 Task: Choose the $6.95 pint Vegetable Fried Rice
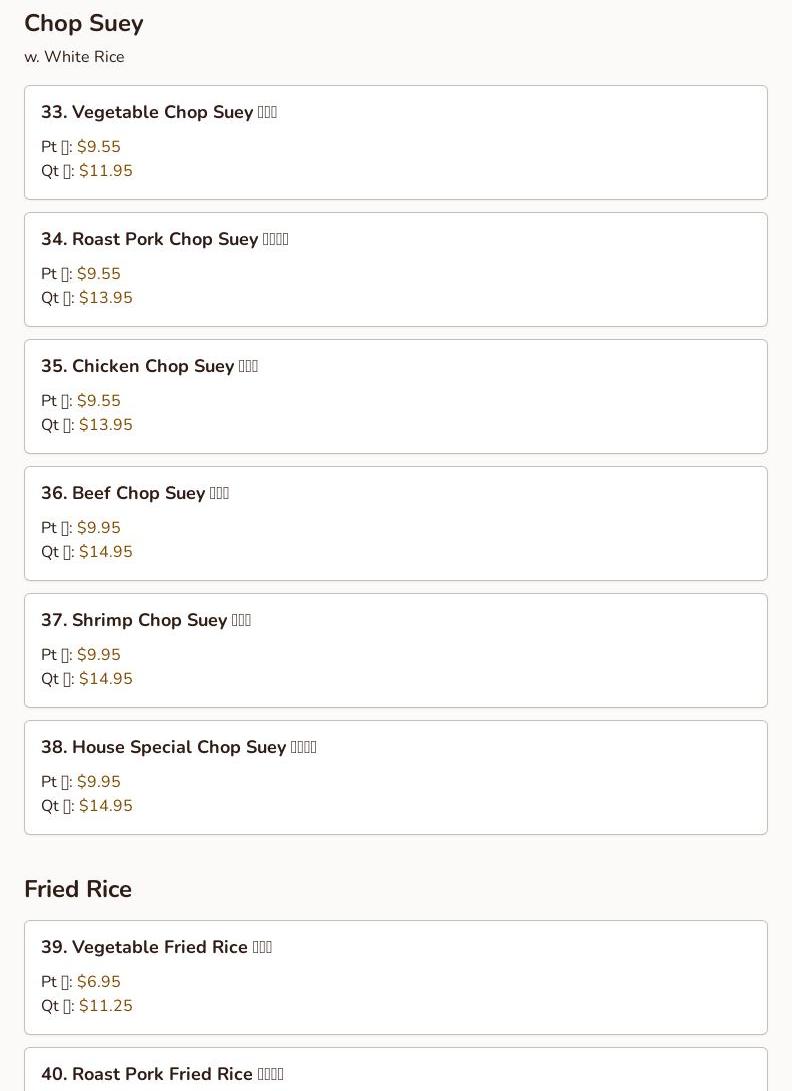pos(98,982)
